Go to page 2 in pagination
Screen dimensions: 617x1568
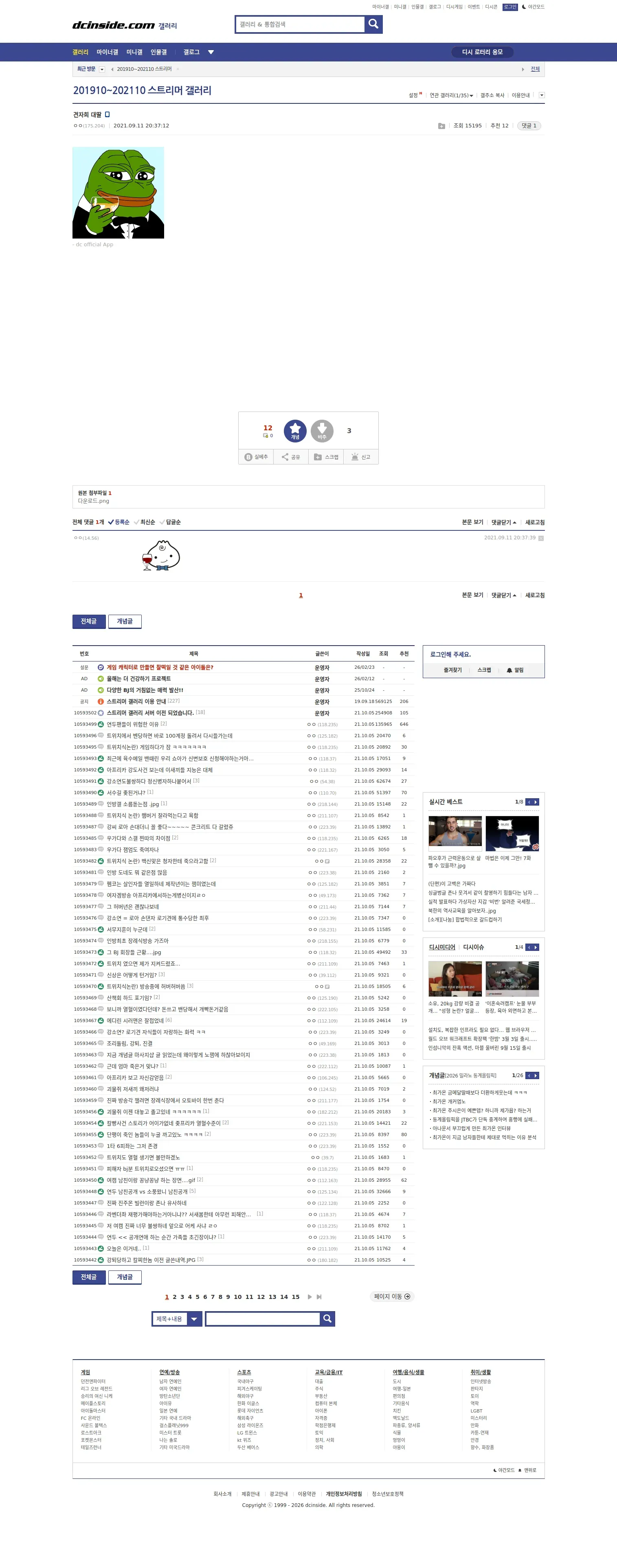[x=174, y=1297]
